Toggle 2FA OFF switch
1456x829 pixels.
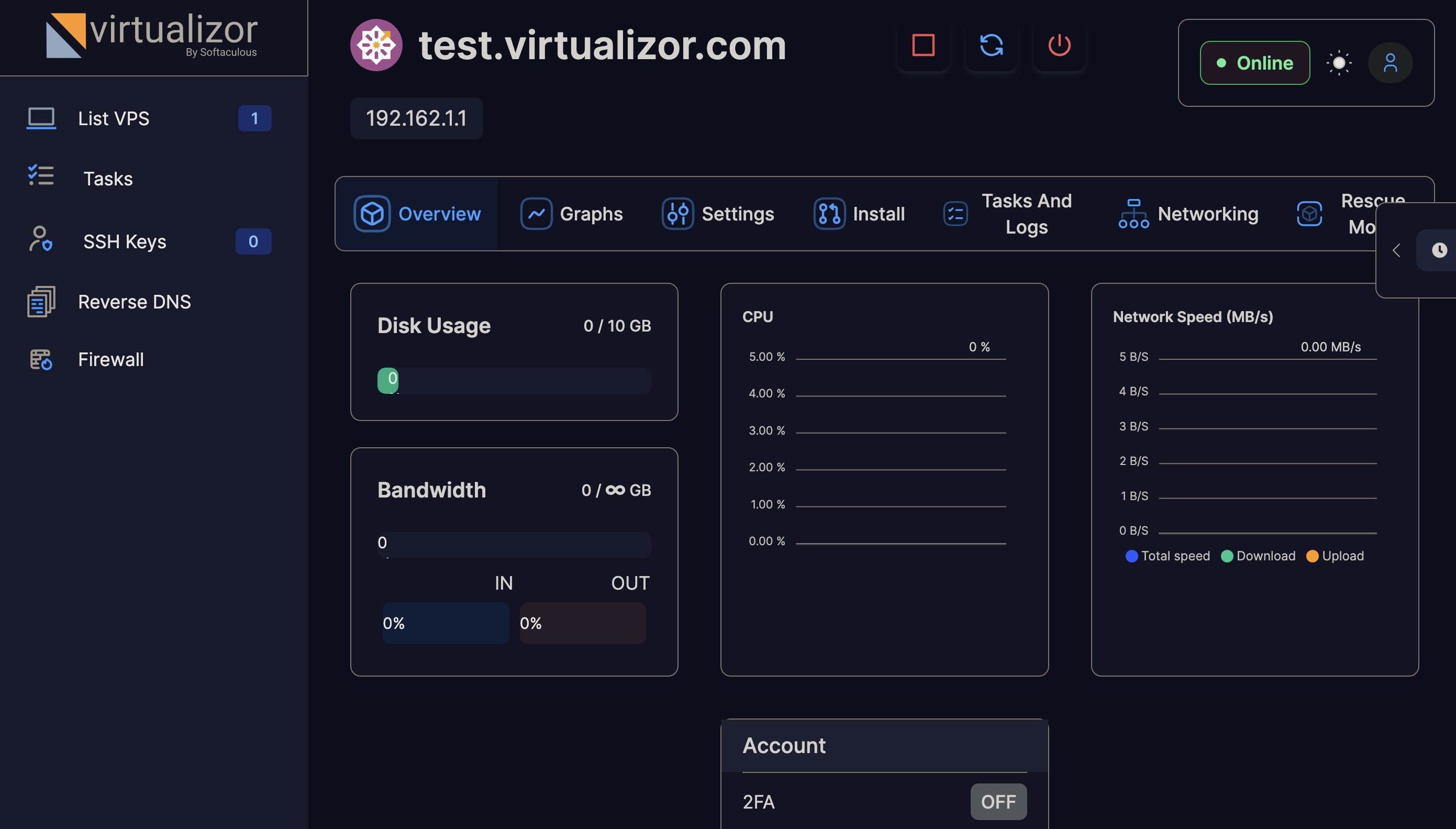998,802
